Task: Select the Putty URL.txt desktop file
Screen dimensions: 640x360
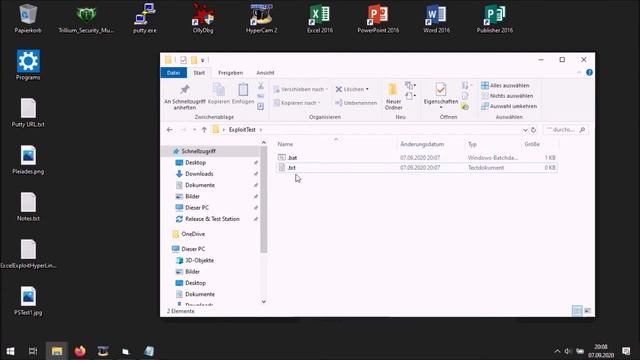Action: (x=28, y=112)
